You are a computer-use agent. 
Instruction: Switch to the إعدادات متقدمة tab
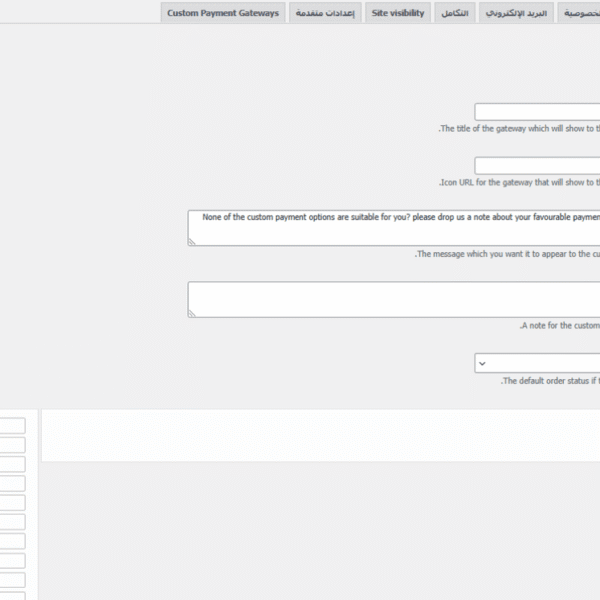click(x=324, y=13)
